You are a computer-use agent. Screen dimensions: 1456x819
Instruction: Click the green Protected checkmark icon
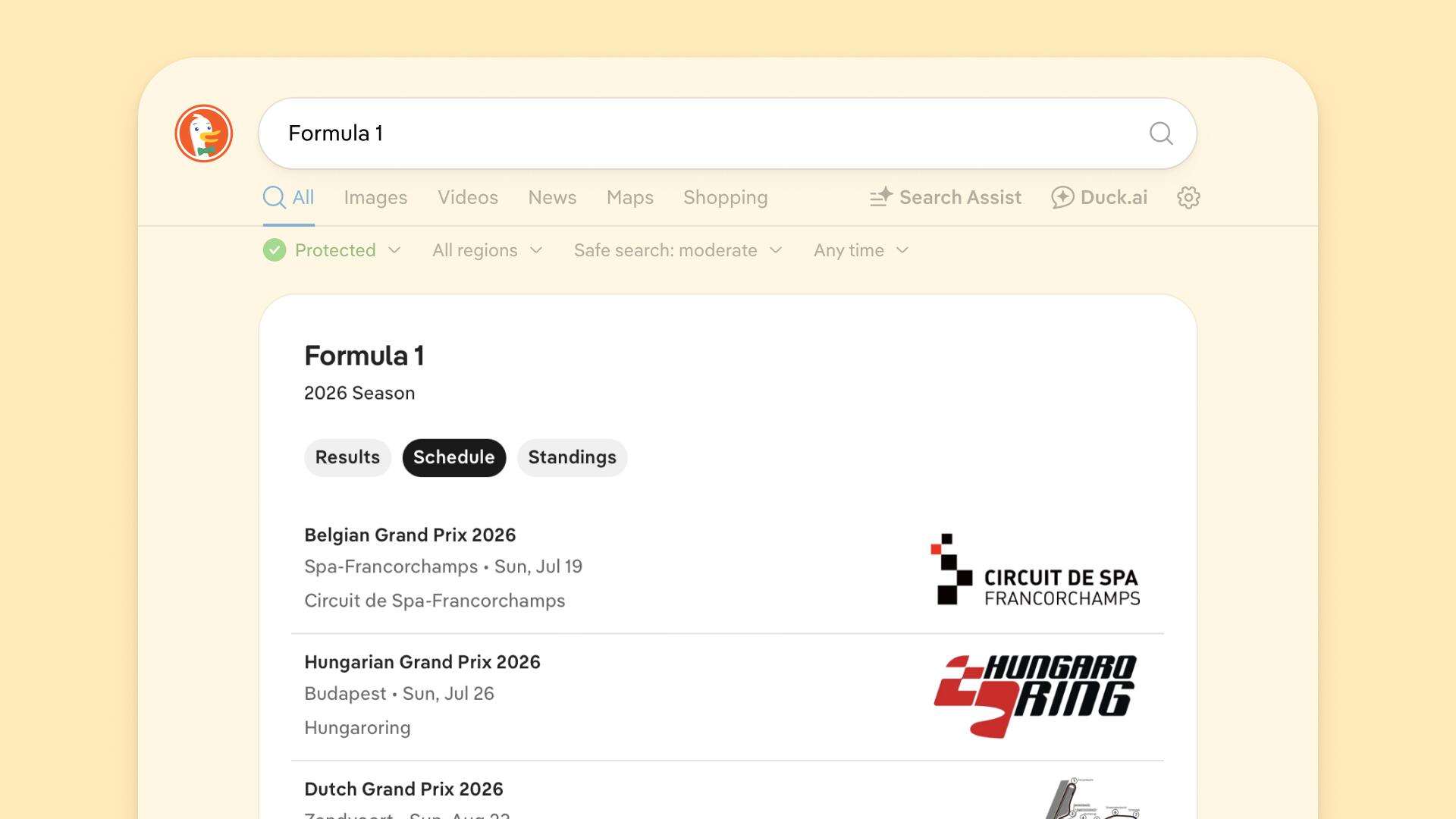(275, 250)
